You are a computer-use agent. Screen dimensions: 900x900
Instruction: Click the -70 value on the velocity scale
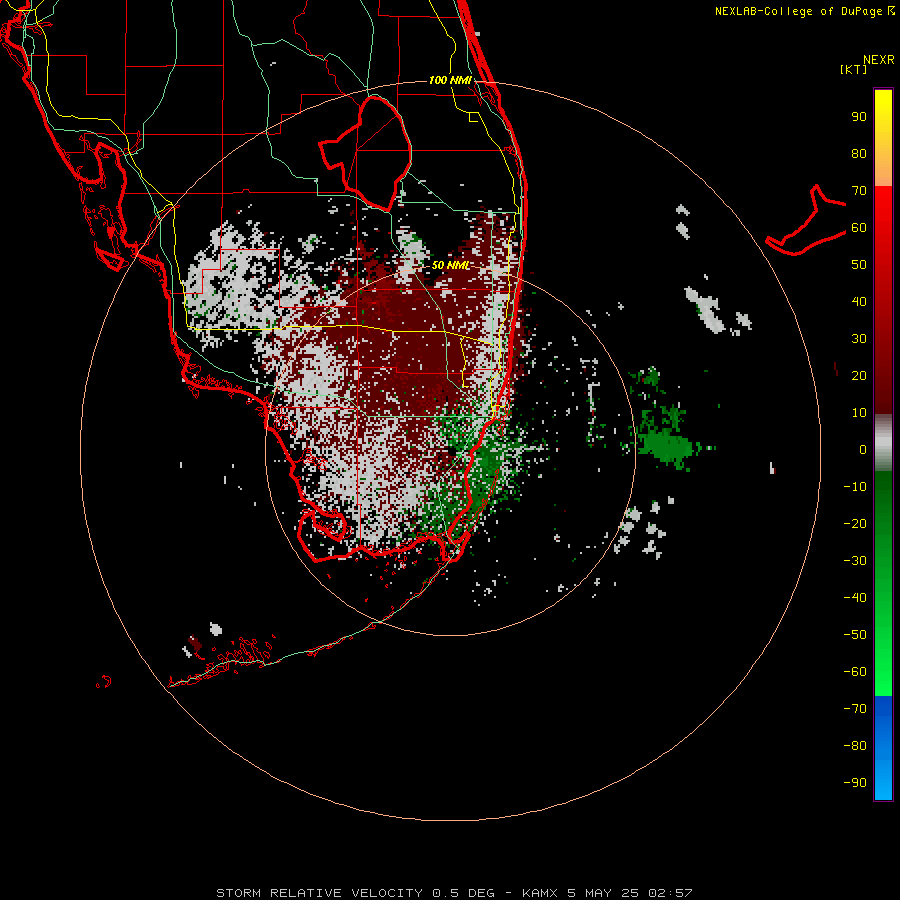tap(855, 708)
